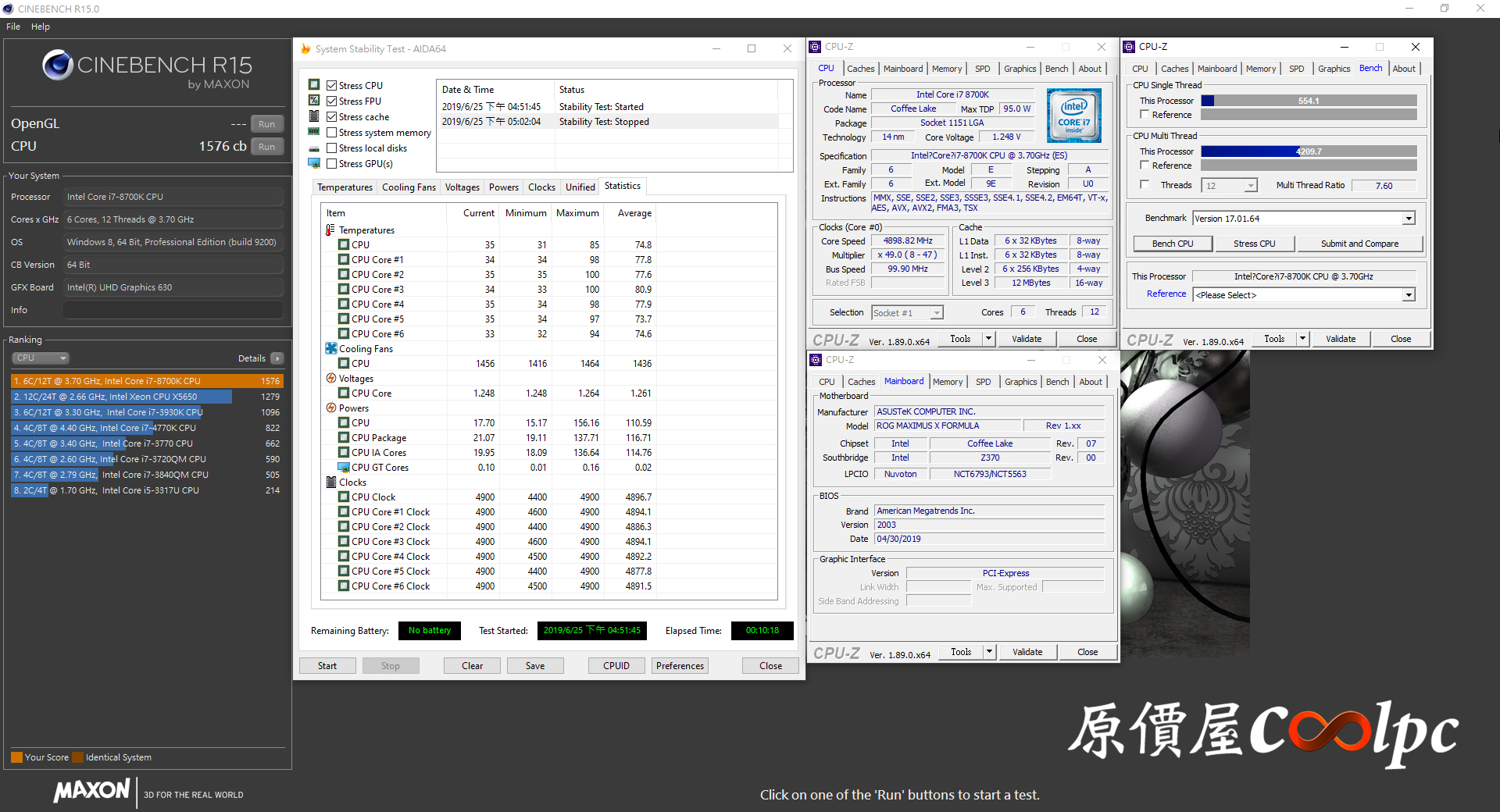The width and height of the screenshot is (1500, 812).
Task: Click the Clocks section icon
Action: tap(331, 482)
